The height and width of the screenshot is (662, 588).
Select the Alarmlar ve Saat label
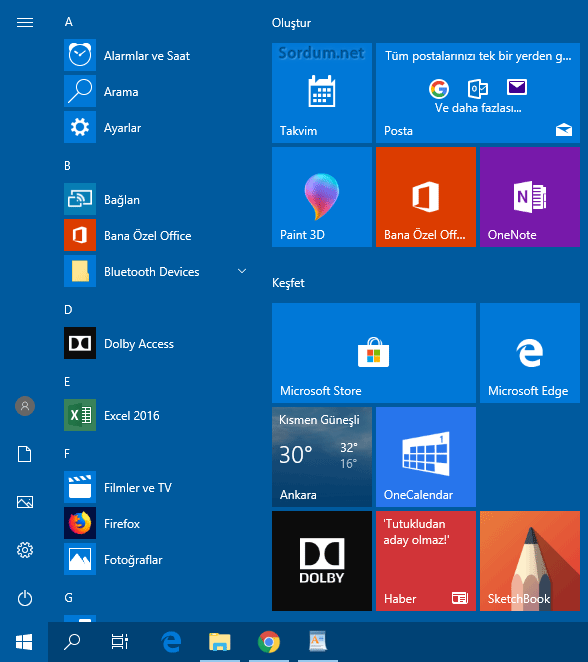click(x=147, y=56)
